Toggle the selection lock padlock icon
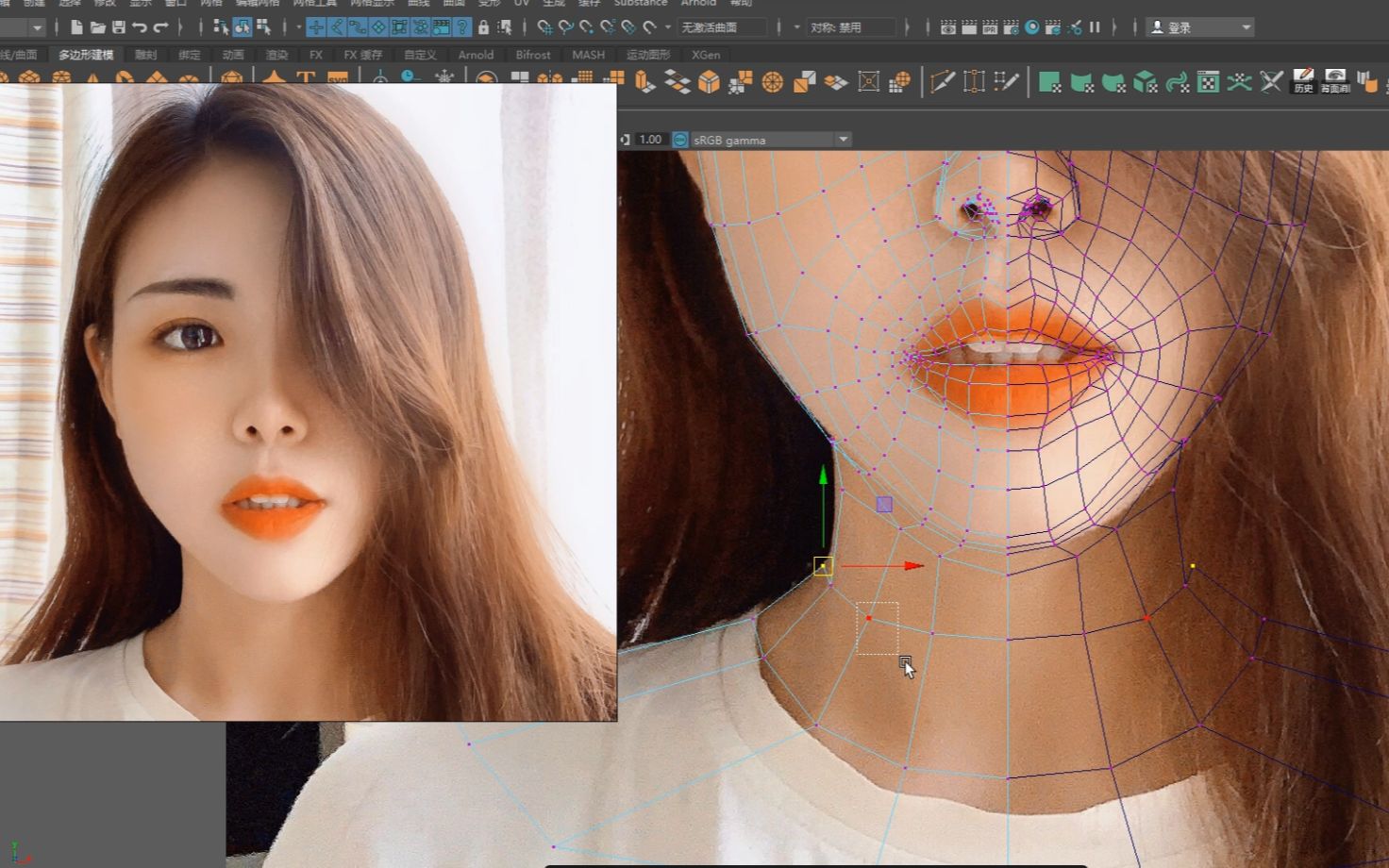 pos(483,27)
